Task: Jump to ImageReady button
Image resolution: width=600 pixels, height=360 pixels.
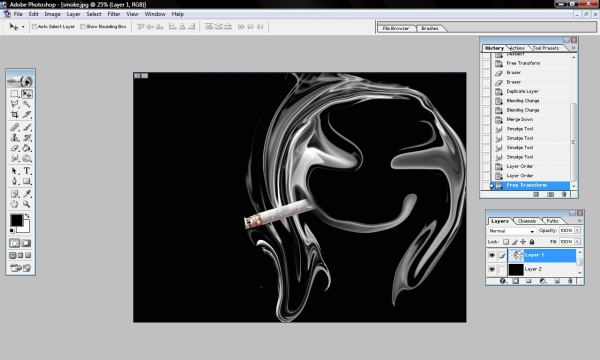Action: [21, 268]
